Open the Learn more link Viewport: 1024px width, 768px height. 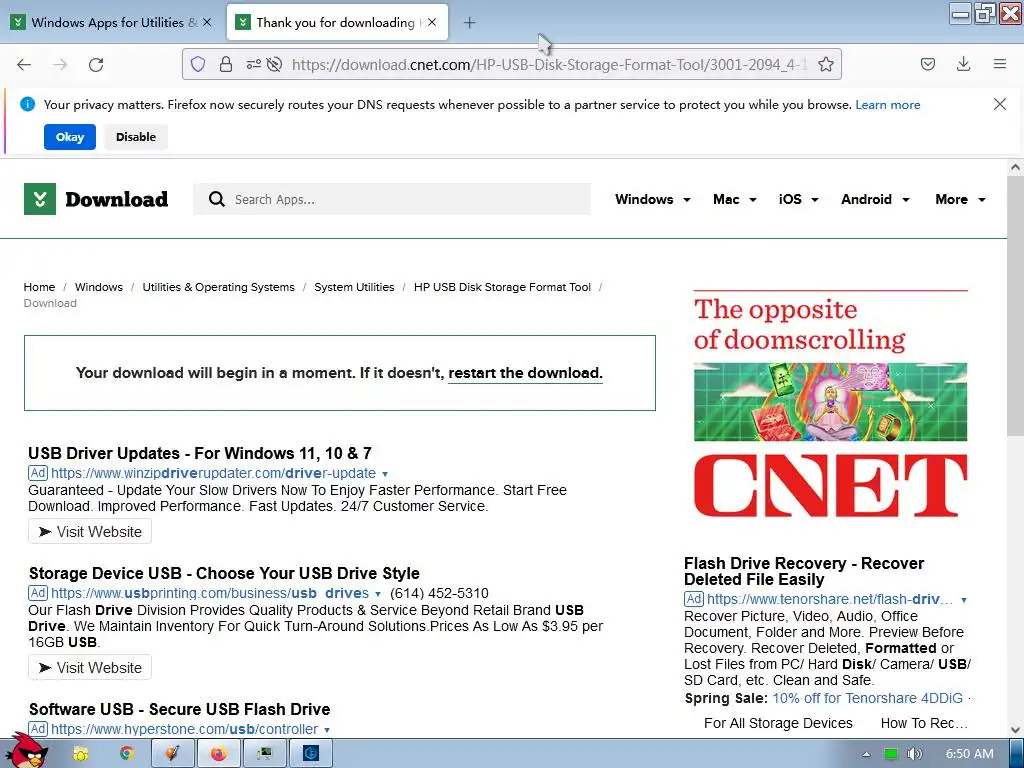tap(888, 104)
